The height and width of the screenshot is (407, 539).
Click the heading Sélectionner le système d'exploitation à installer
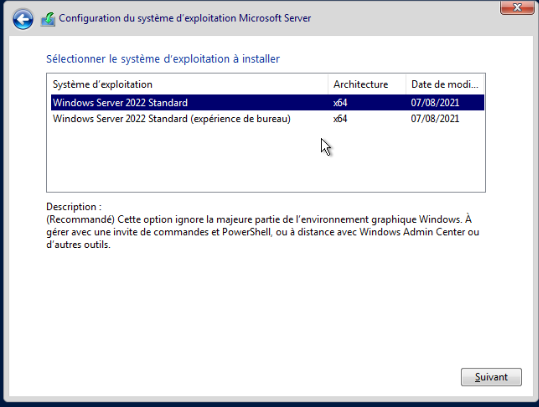pos(163,59)
